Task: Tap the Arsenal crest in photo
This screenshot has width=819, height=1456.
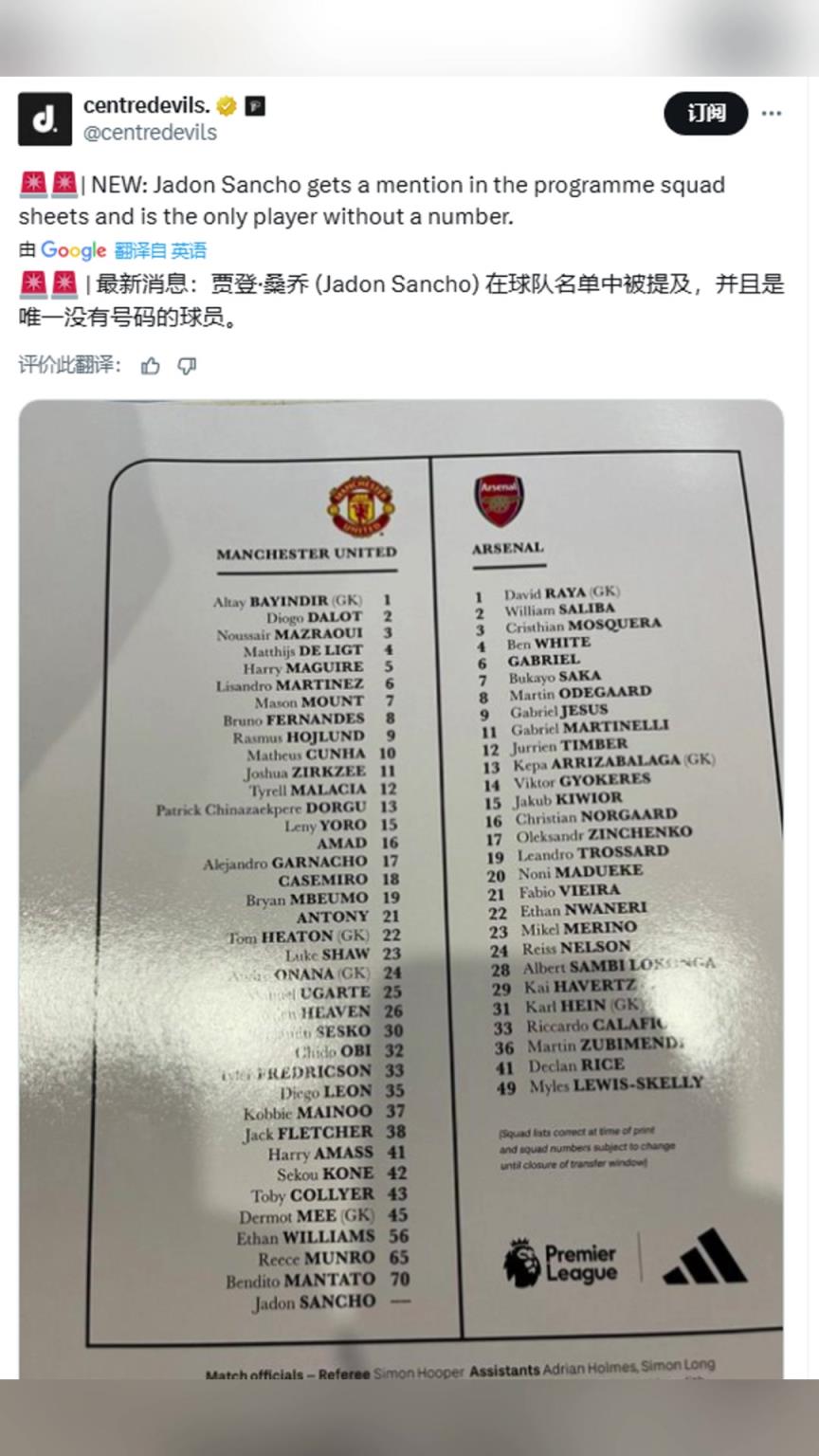Action: [499, 500]
